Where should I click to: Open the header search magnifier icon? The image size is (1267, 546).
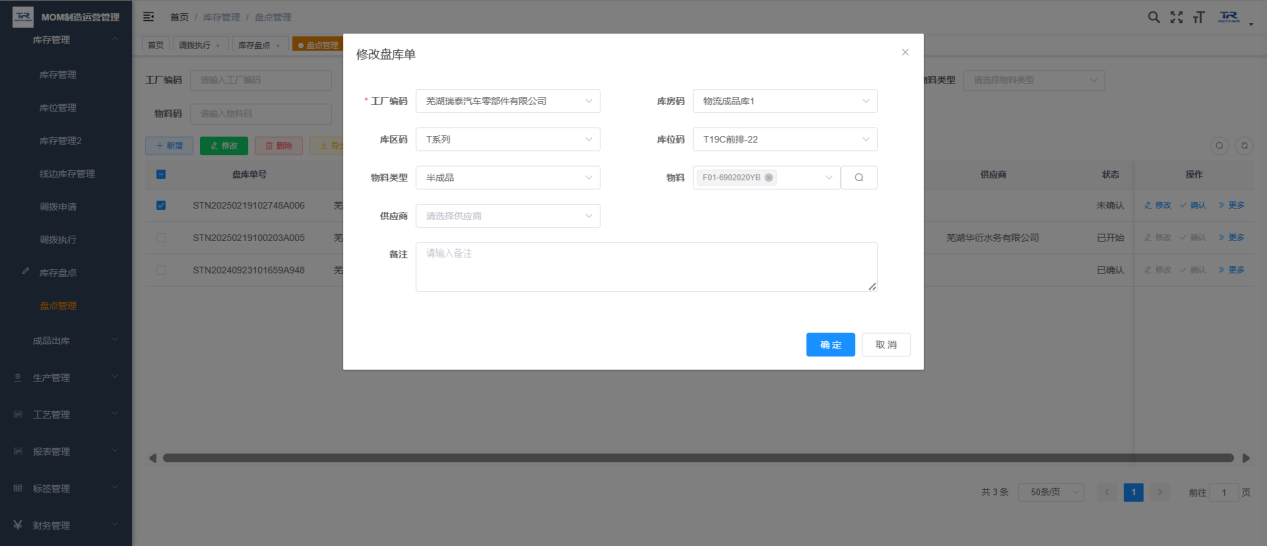[1154, 17]
